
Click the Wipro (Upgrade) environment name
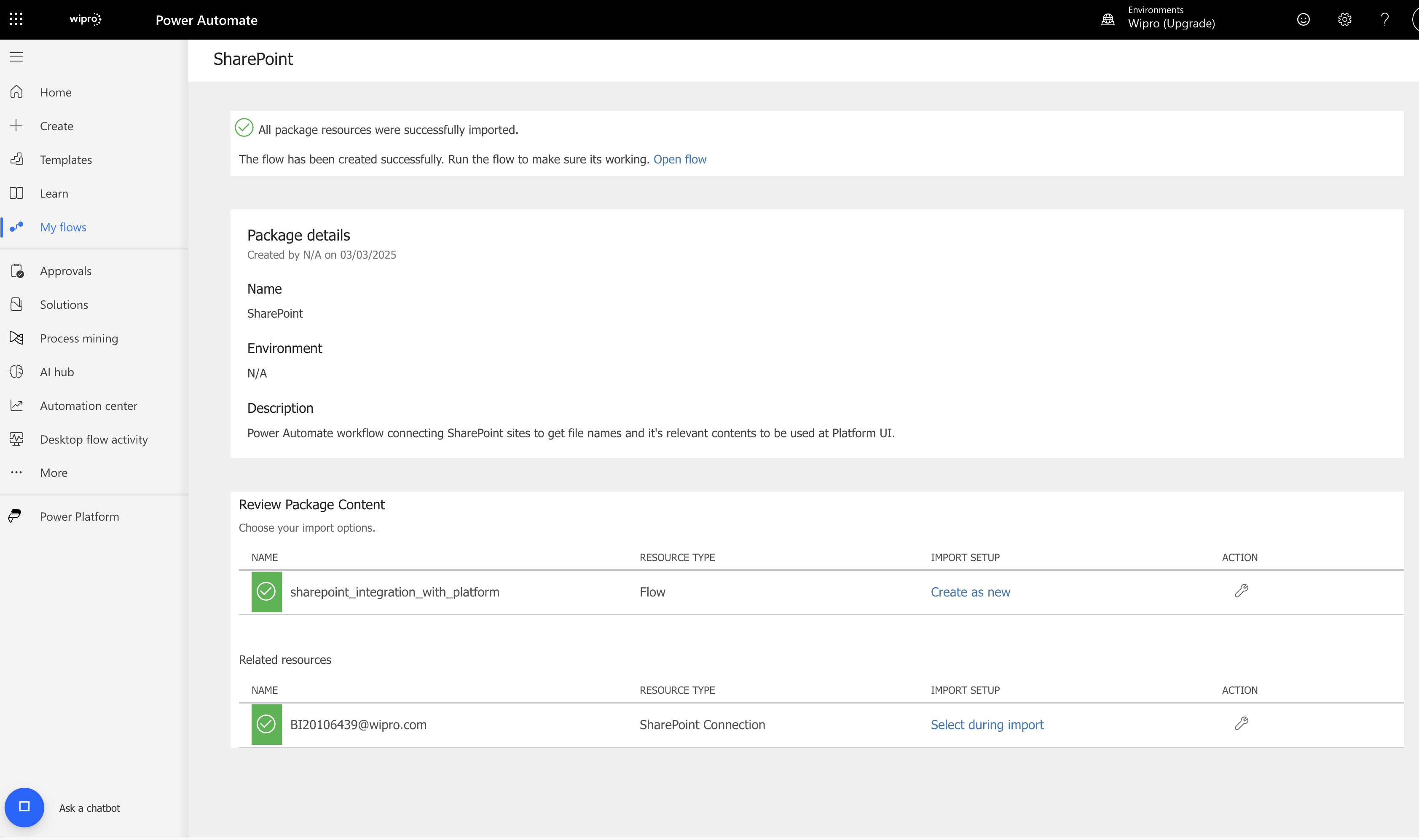pos(1171,24)
